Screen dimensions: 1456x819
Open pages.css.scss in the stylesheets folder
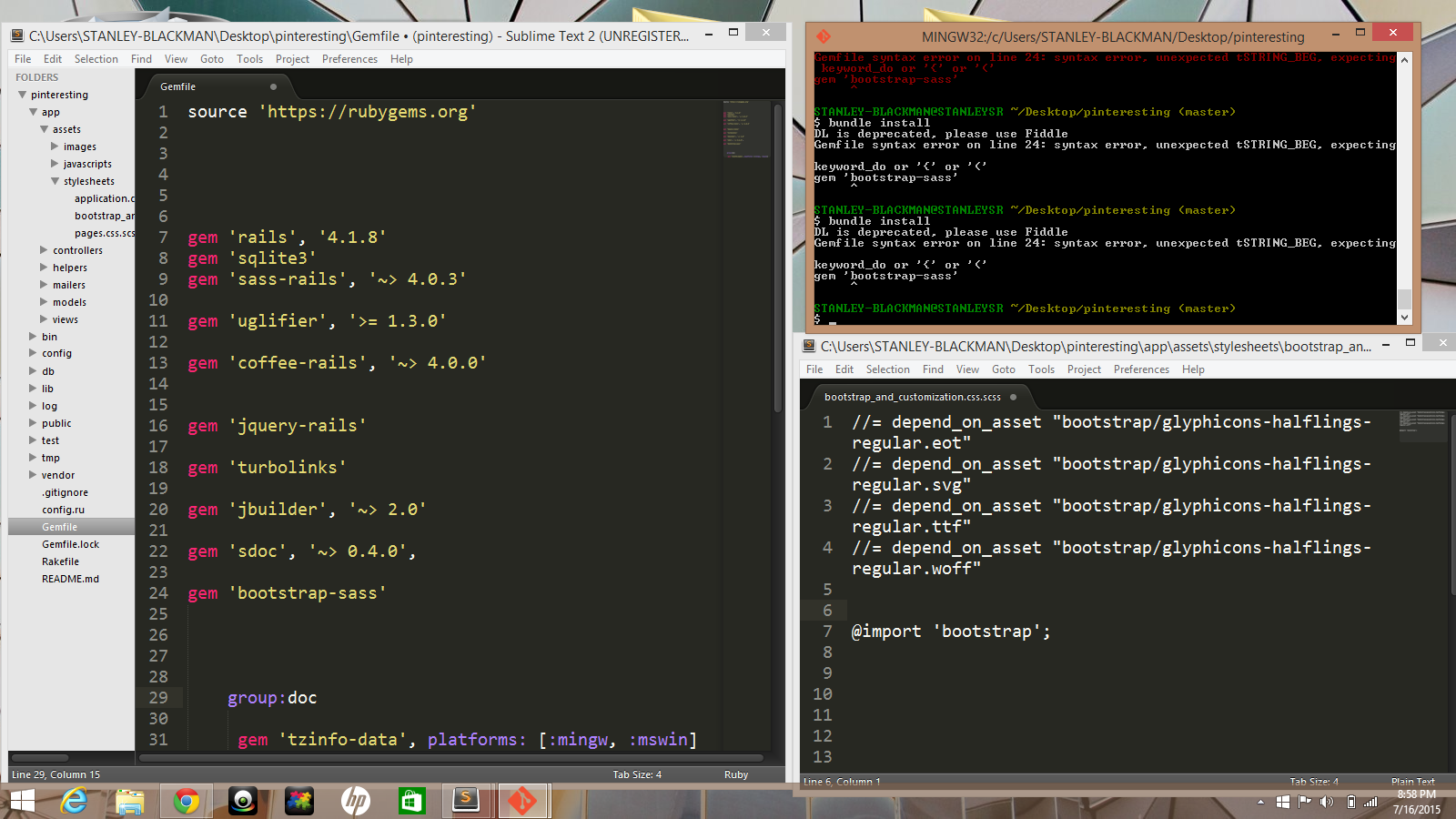105,233
